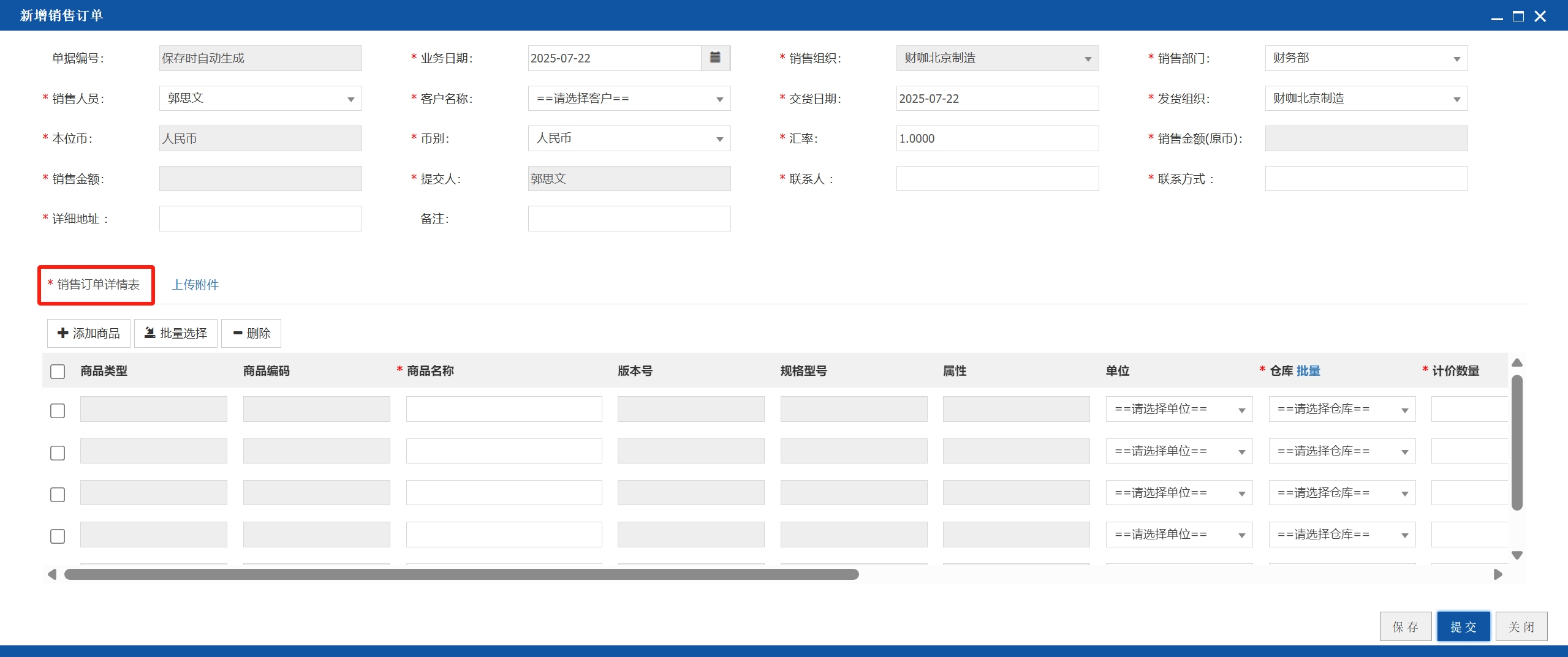Open first row 请选择仓库 dropdown
Screen dimensions: 1568x657
[x=1342, y=409]
